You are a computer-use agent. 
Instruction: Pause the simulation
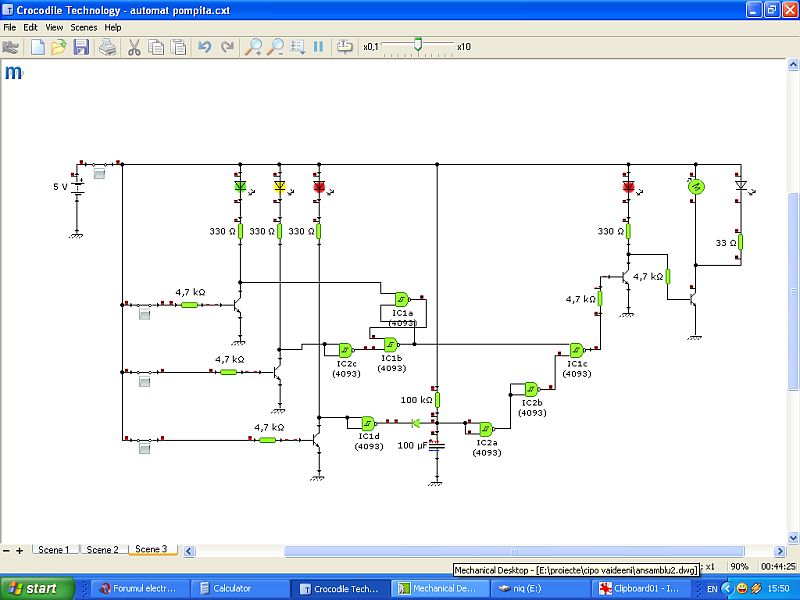pos(319,47)
